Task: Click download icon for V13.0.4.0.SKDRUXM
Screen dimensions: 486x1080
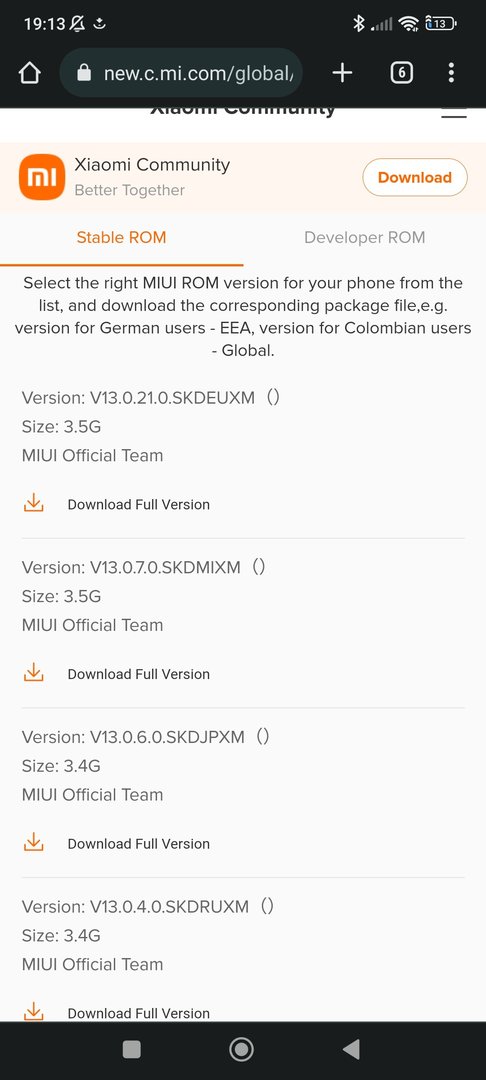Action: (x=34, y=1011)
